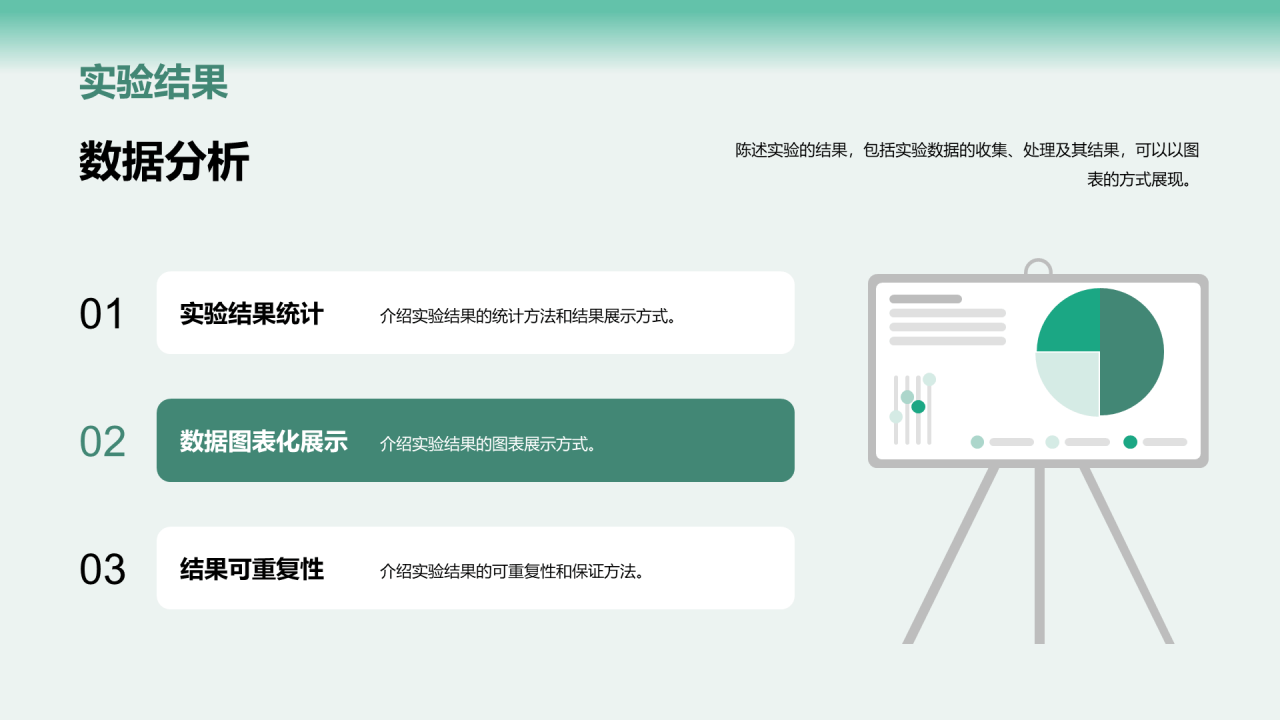Click the text 介绍实验结果的图表展示方式。

pos(491,444)
